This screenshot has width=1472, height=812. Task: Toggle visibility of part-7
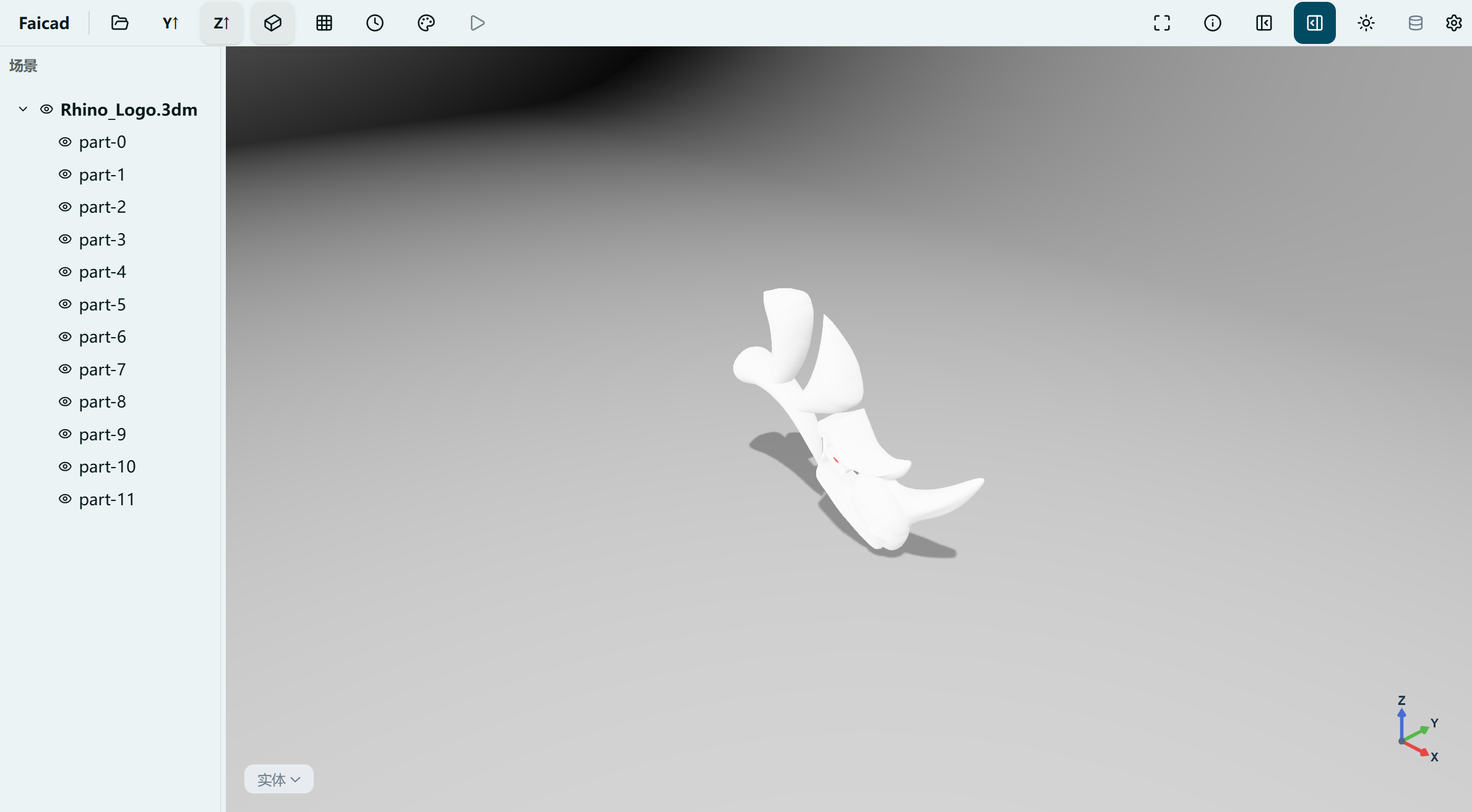click(65, 369)
